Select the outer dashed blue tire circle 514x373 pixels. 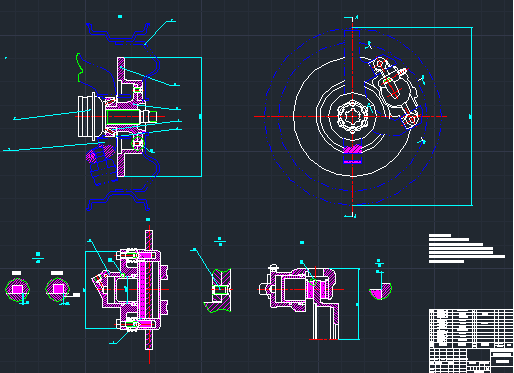(352, 116)
